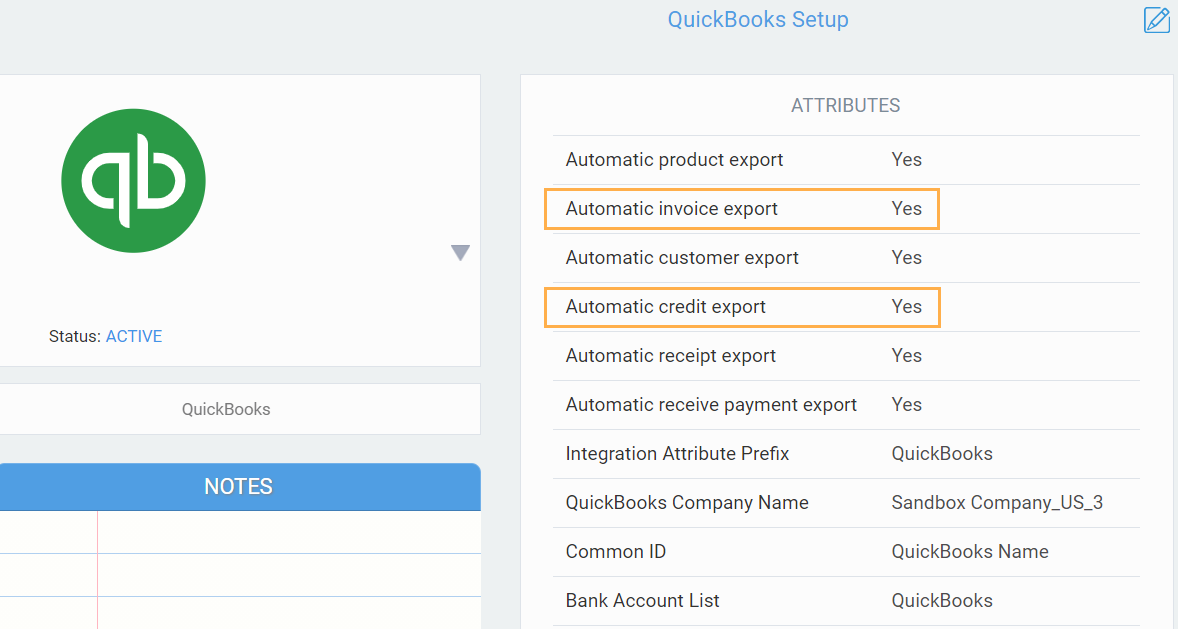Viewport: 1178px width, 629px height.
Task: Open the QuickBooks Setup title link
Action: tap(758, 19)
